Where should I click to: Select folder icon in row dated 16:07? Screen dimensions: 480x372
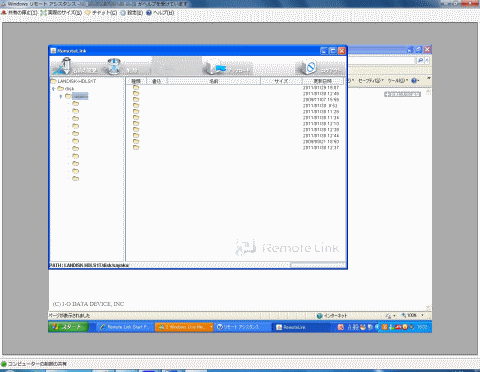(136, 87)
